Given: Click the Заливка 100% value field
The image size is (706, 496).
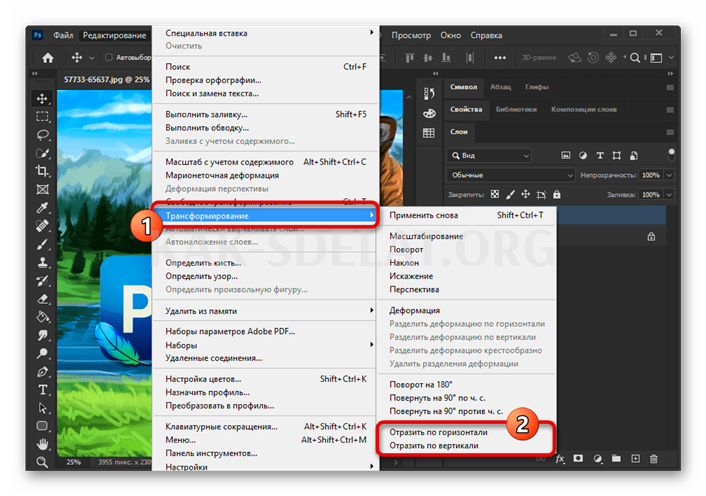Looking at the screenshot, I should [651, 194].
